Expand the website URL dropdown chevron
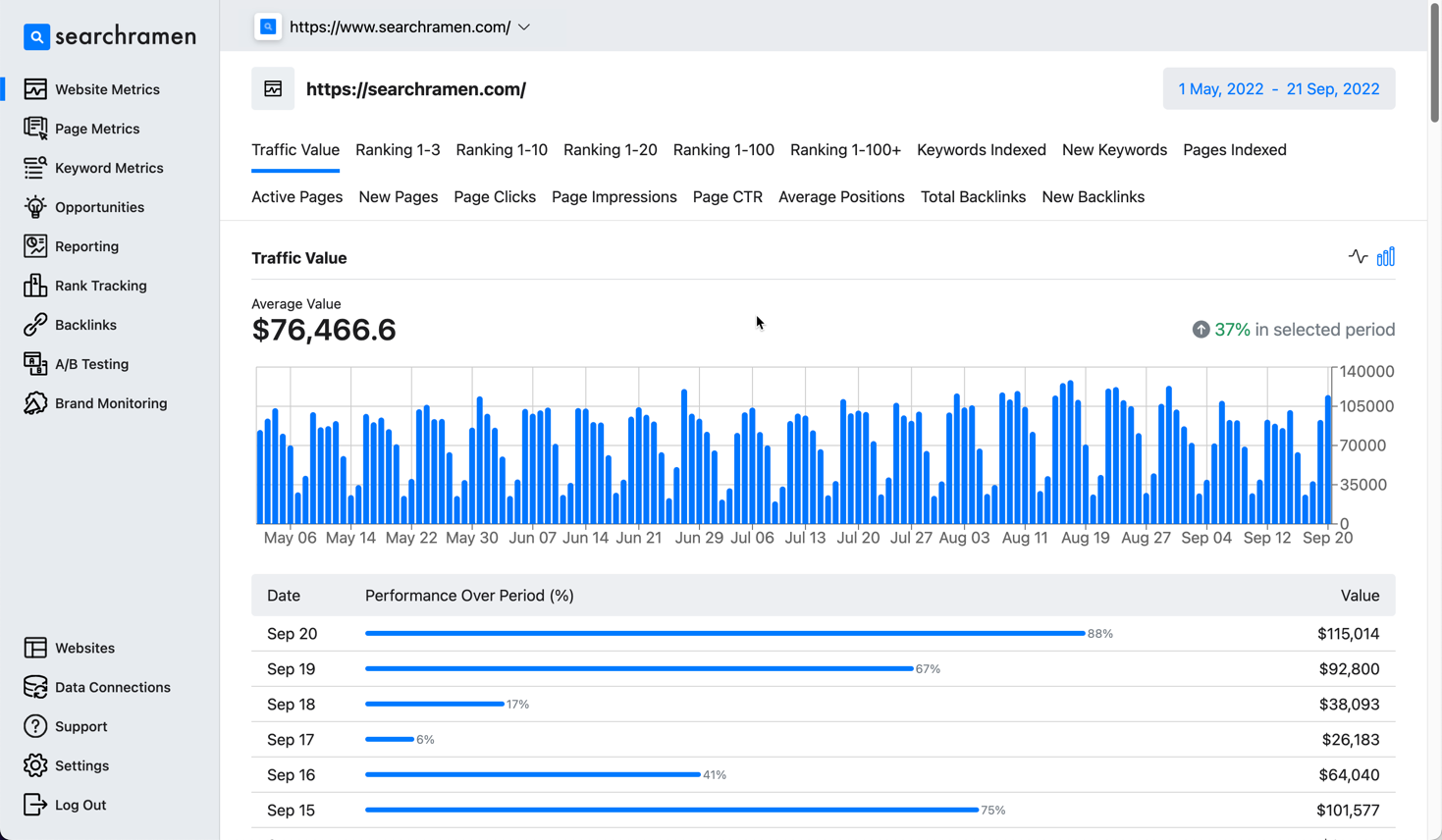The height and width of the screenshot is (840, 1442). (x=524, y=27)
